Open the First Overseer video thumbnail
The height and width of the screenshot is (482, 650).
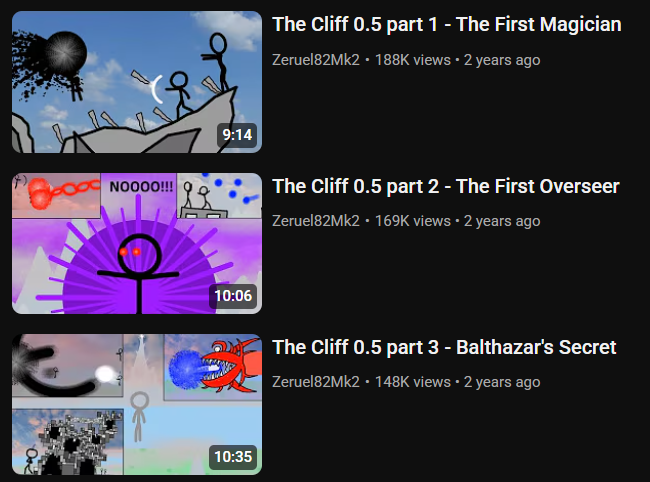click(x=137, y=243)
